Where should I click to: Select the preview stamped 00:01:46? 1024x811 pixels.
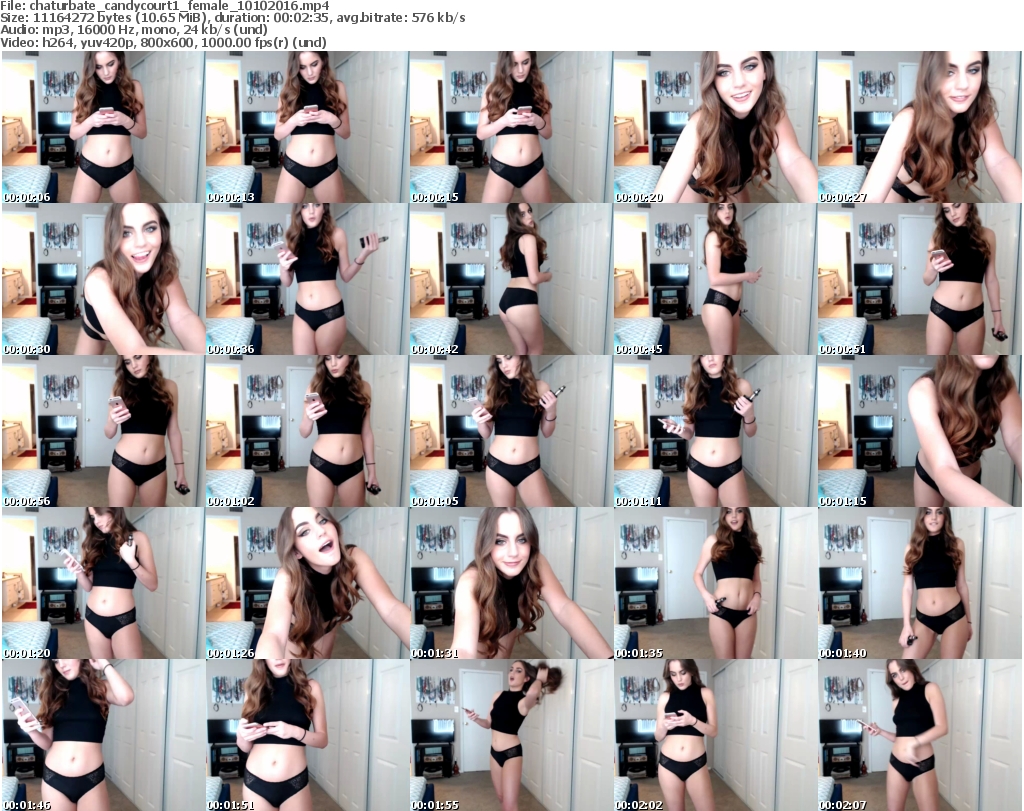pyautogui.click(x=103, y=735)
